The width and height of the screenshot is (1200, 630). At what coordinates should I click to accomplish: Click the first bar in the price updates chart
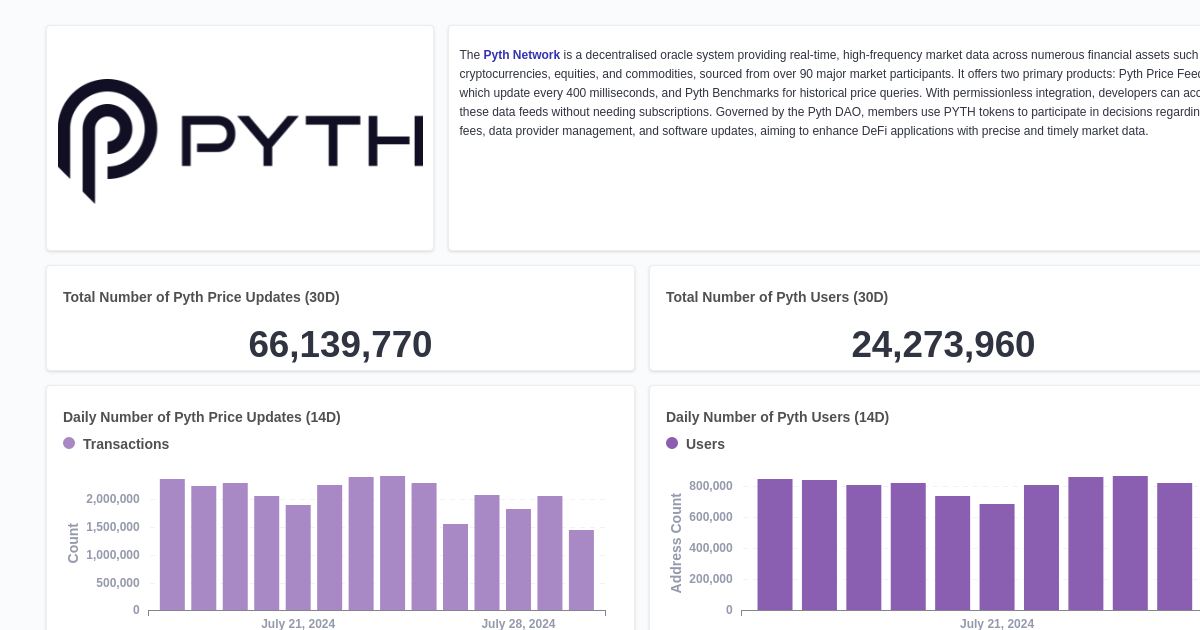pyautogui.click(x=172, y=545)
